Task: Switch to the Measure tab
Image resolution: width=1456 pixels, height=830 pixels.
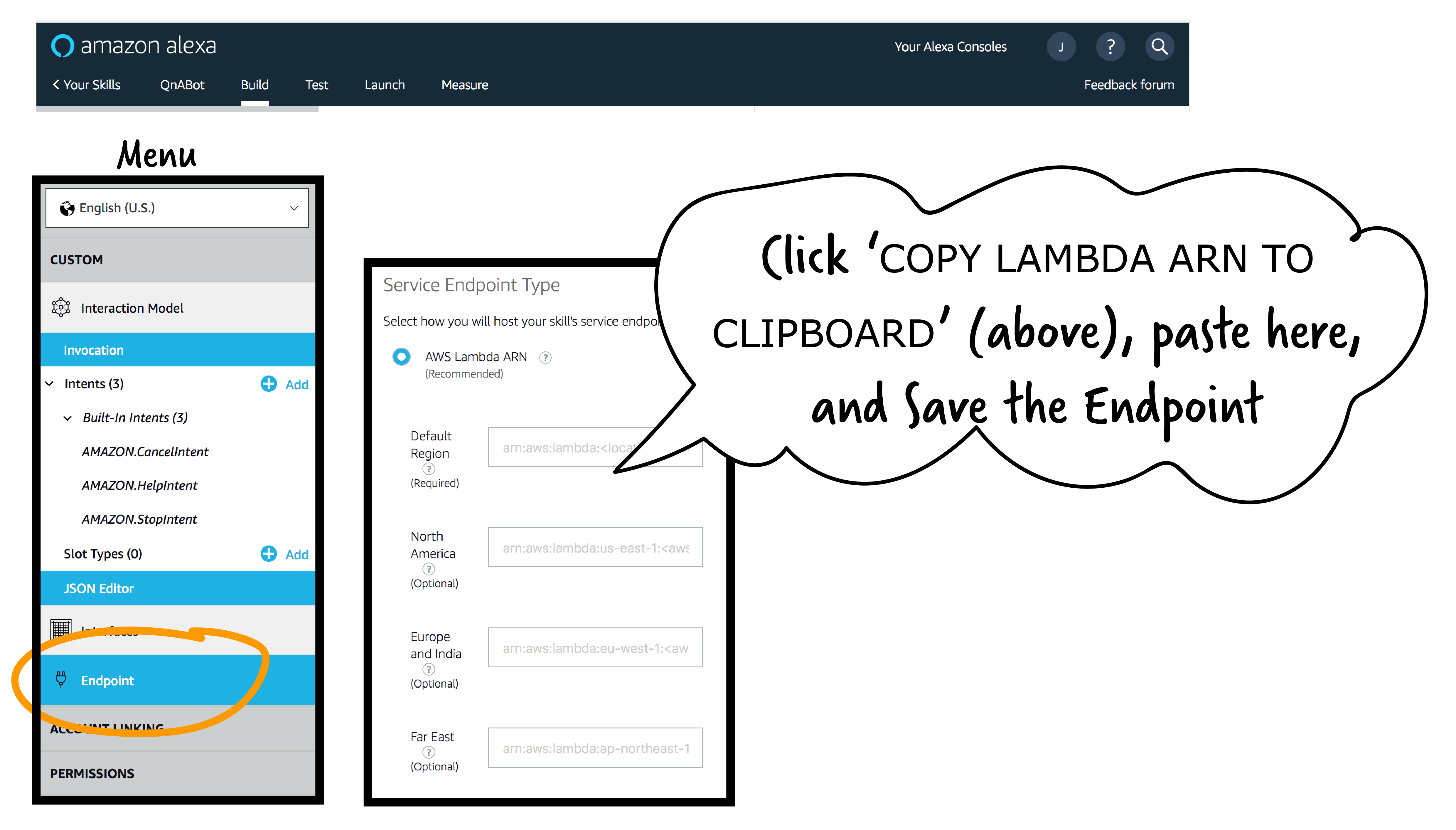Action: pyautogui.click(x=464, y=85)
